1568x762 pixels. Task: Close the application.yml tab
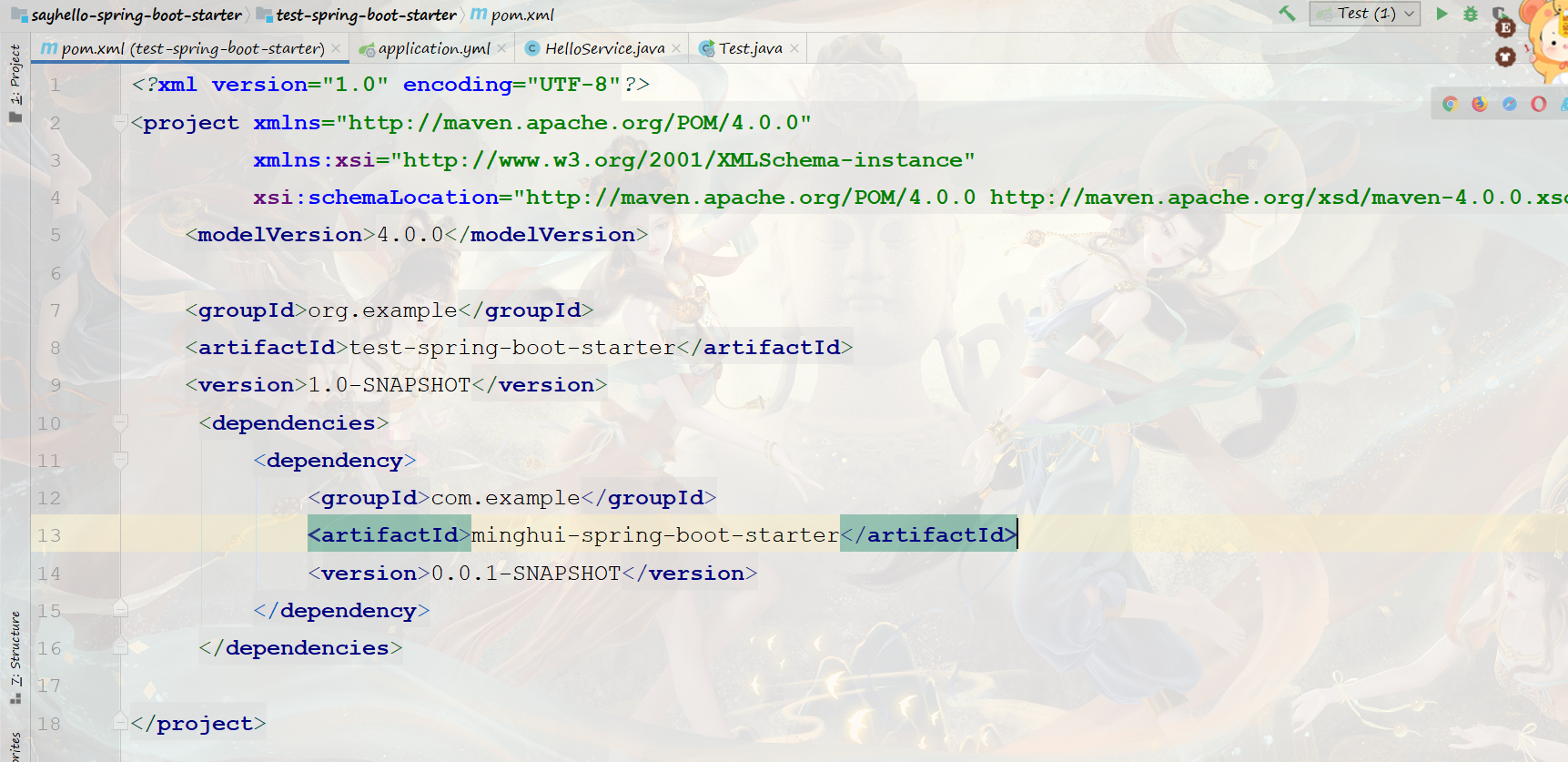pos(501,48)
